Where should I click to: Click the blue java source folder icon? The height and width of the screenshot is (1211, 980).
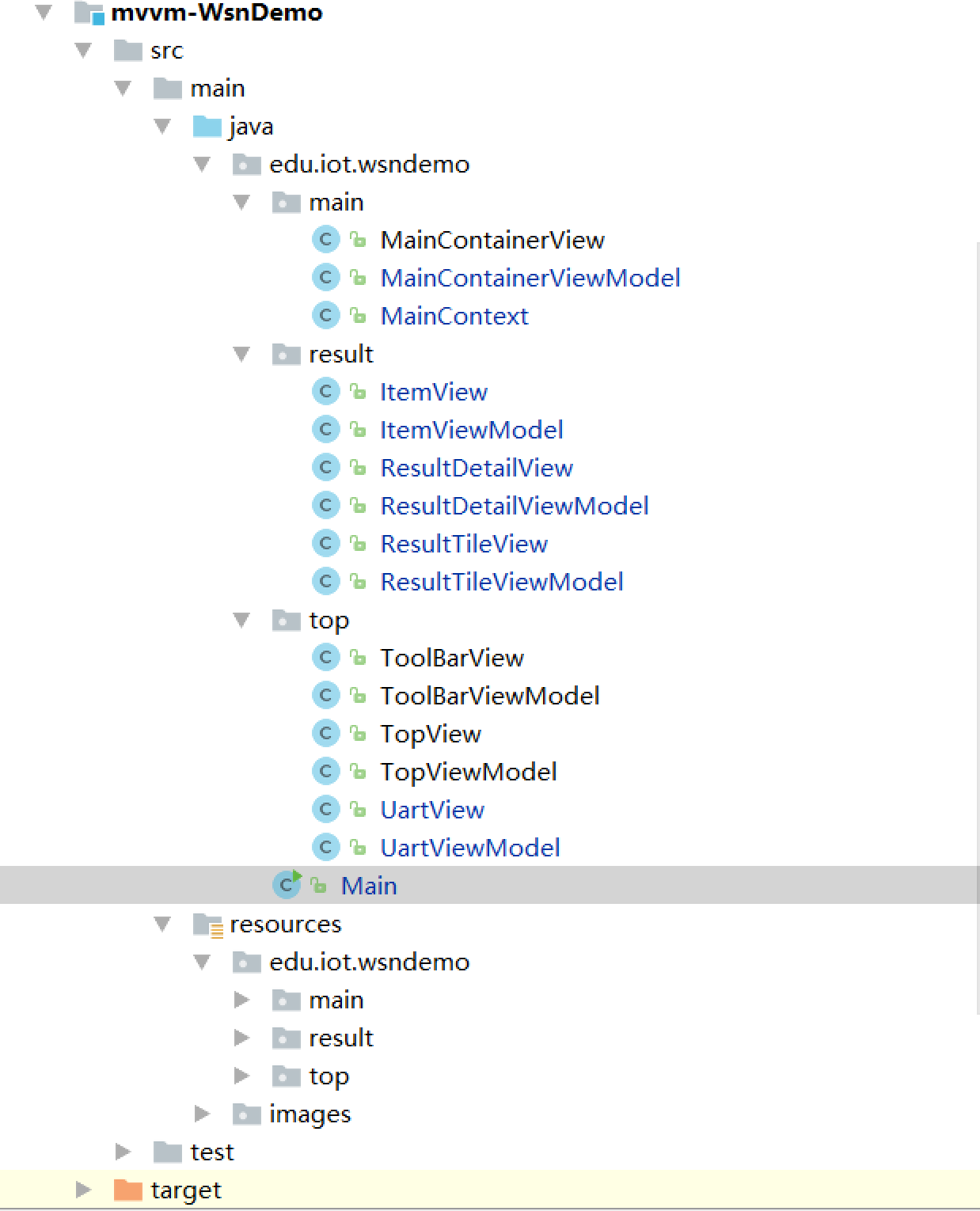(x=207, y=127)
